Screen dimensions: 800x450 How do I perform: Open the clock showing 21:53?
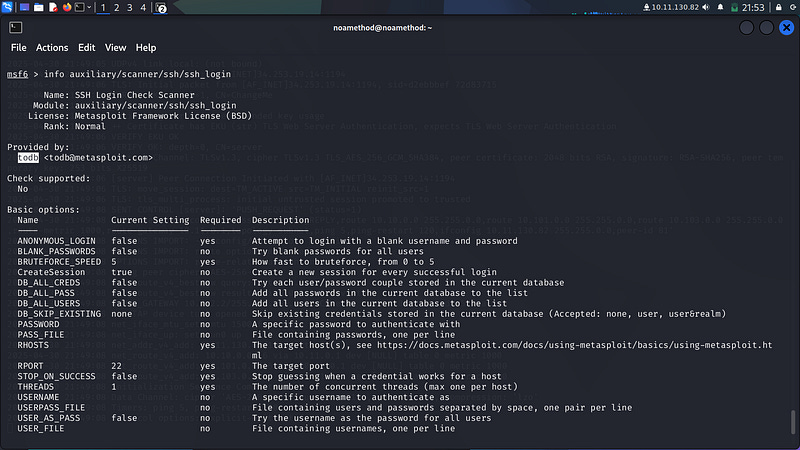[753, 7]
